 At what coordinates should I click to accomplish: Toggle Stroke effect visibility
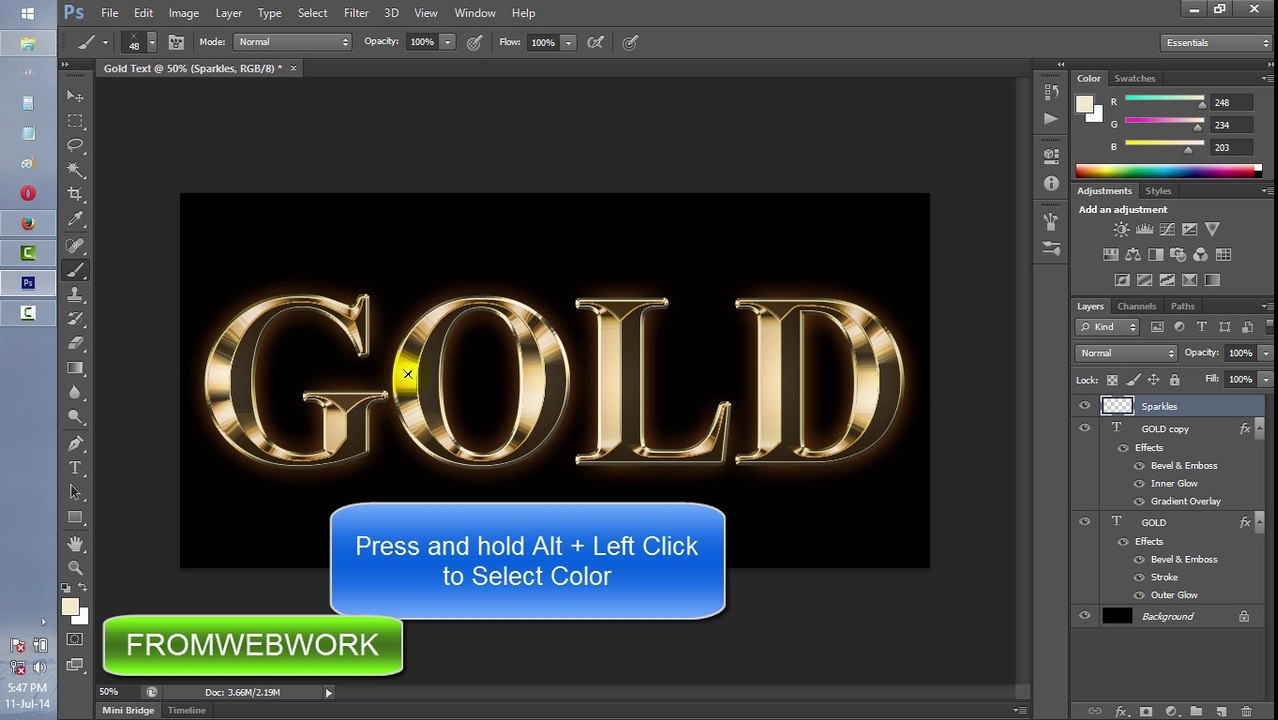1139,578
